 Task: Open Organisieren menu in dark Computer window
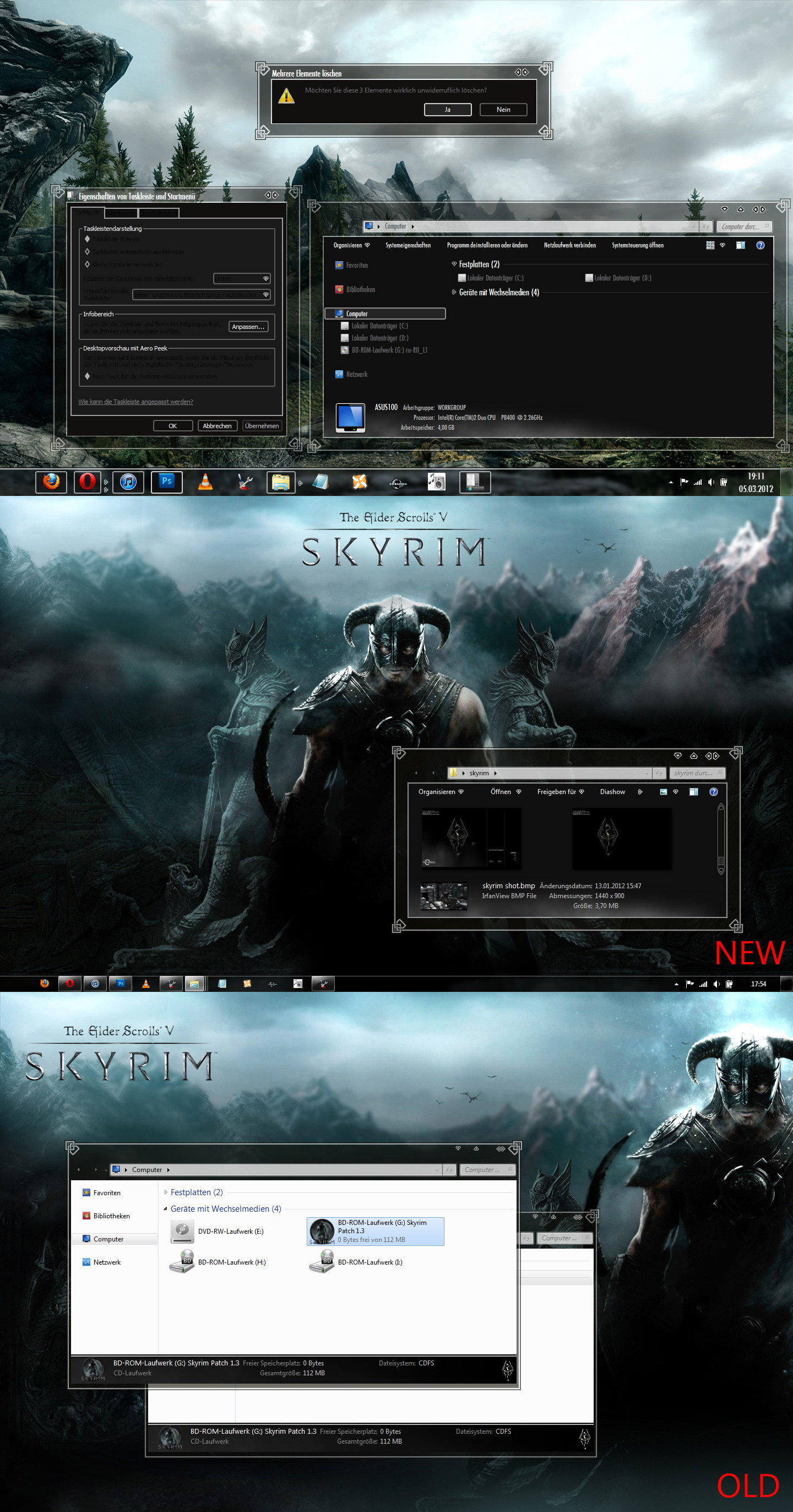pyautogui.click(x=351, y=245)
